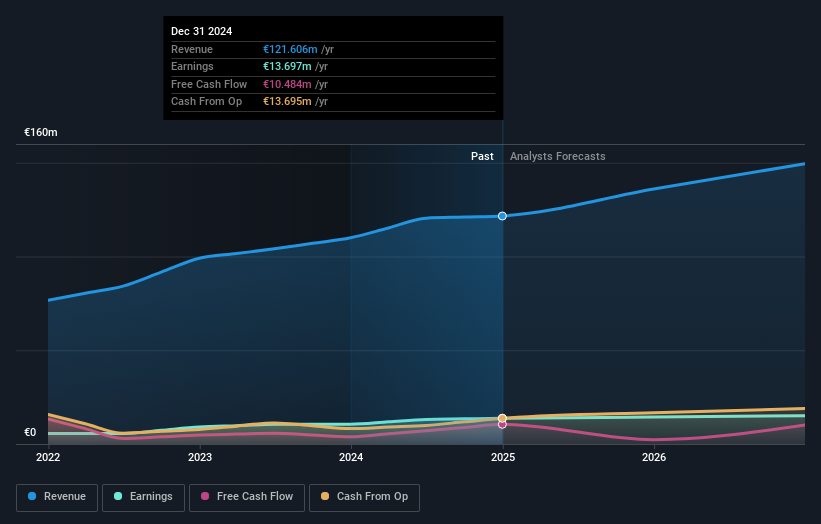The width and height of the screenshot is (821, 524).
Task: Select the 2026 x-axis label
Action: coord(654,457)
